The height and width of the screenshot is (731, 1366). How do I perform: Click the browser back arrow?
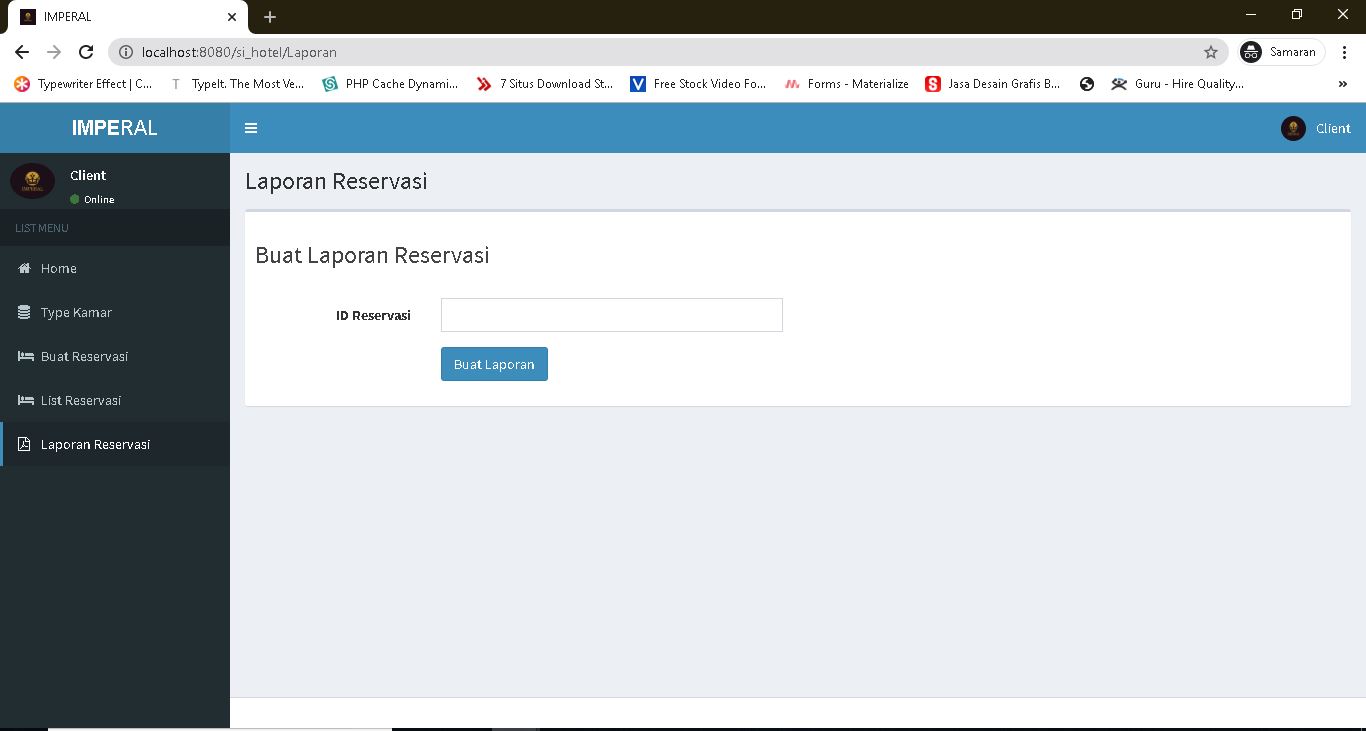(x=22, y=52)
